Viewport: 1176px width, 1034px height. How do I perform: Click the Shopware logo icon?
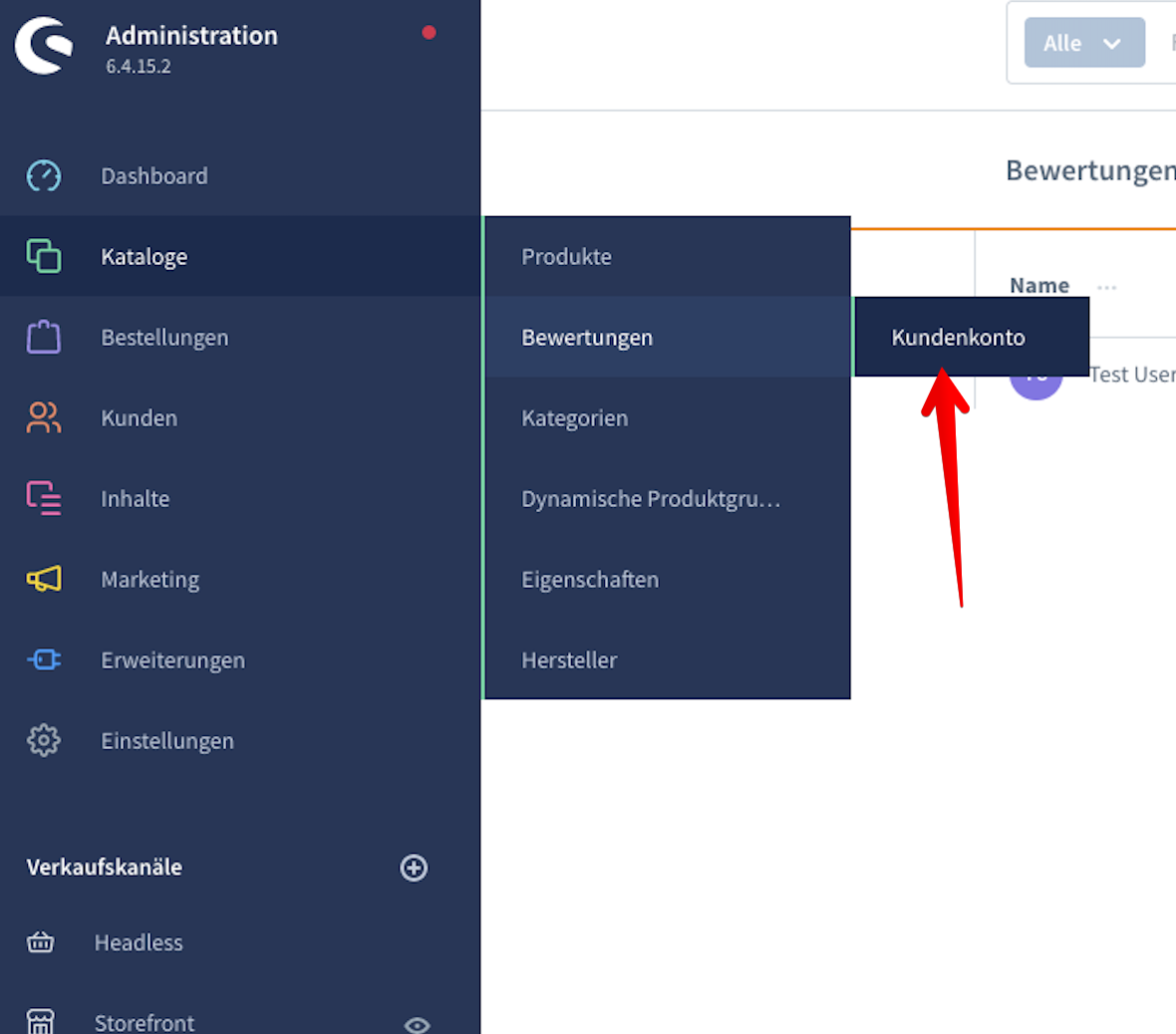click(44, 46)
